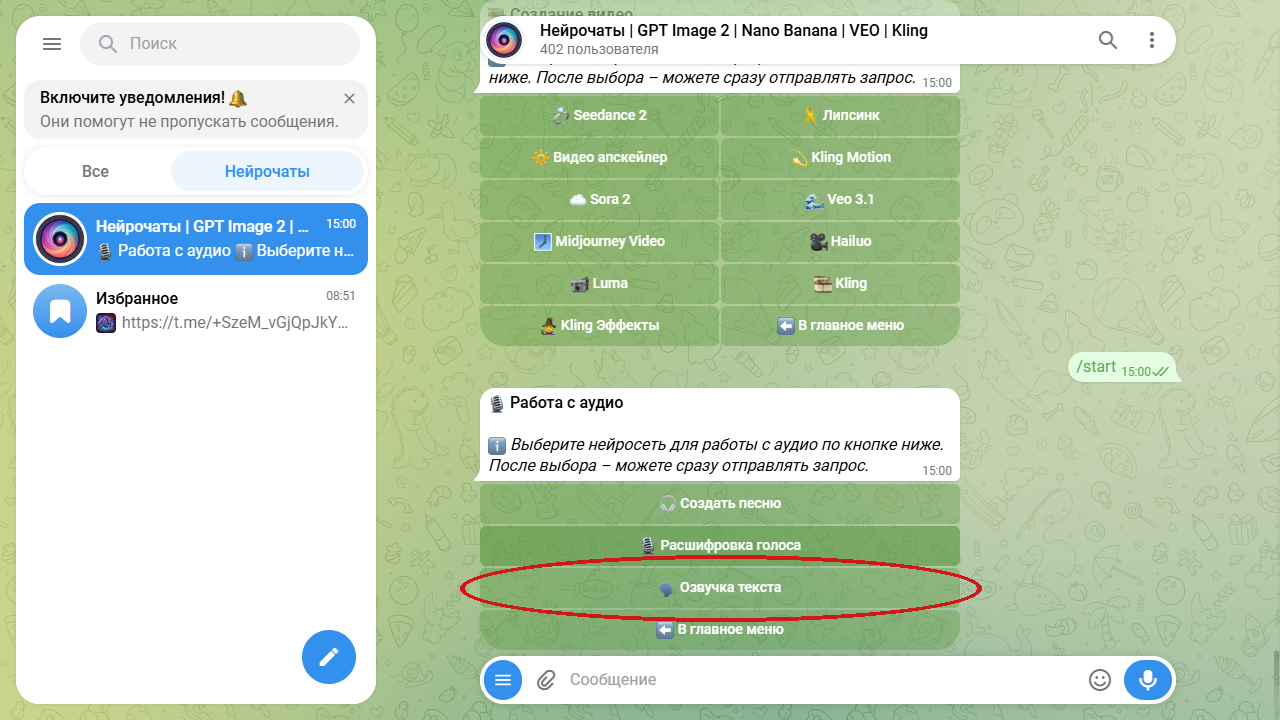This screenshot has height=720, width=1280.
Task: Choose the Kling Motion button
Action: point(841,157)
